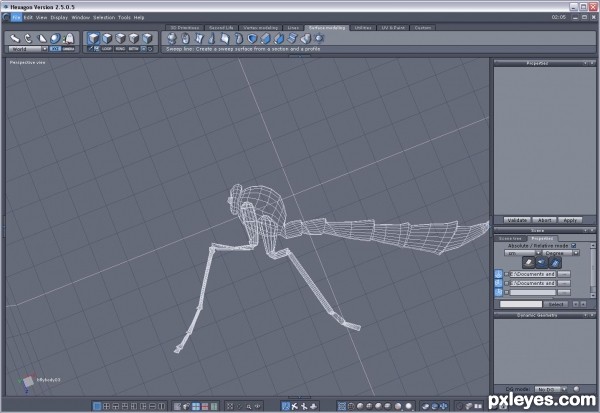Expand the Properties panel header arrow

pos(585,63)
